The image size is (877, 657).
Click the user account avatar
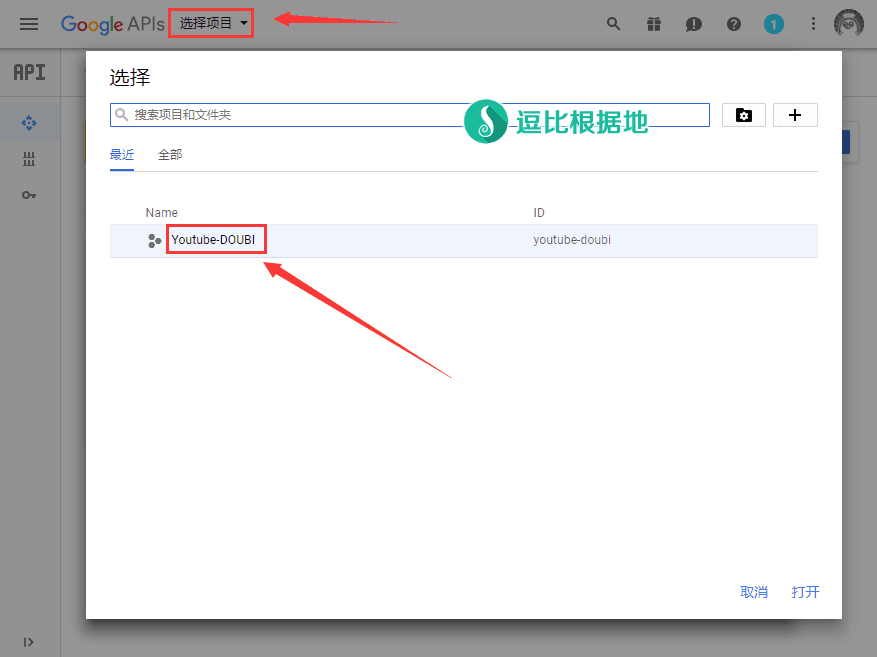[849, 24]
